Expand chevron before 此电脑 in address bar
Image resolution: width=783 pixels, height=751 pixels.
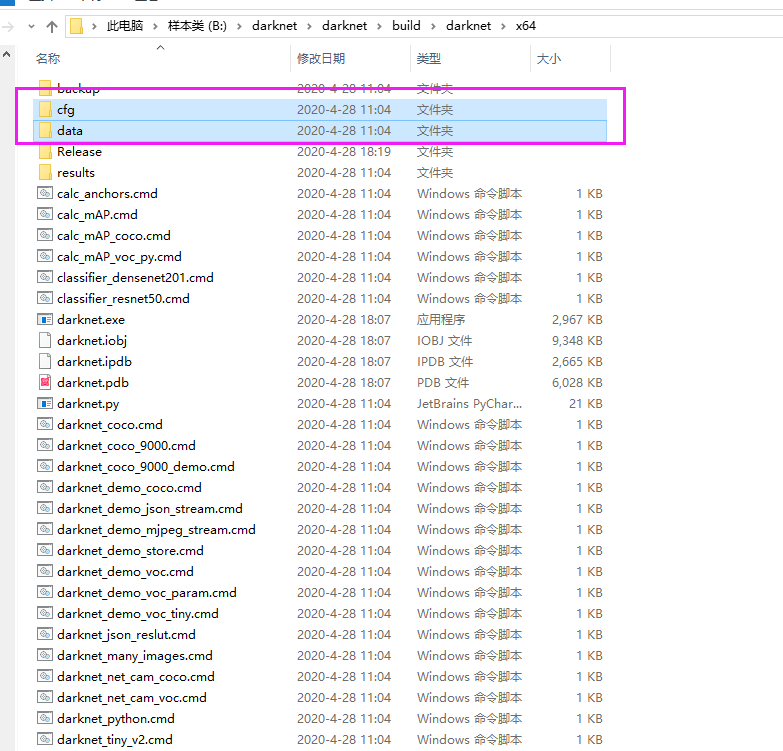tap(94, 26)
